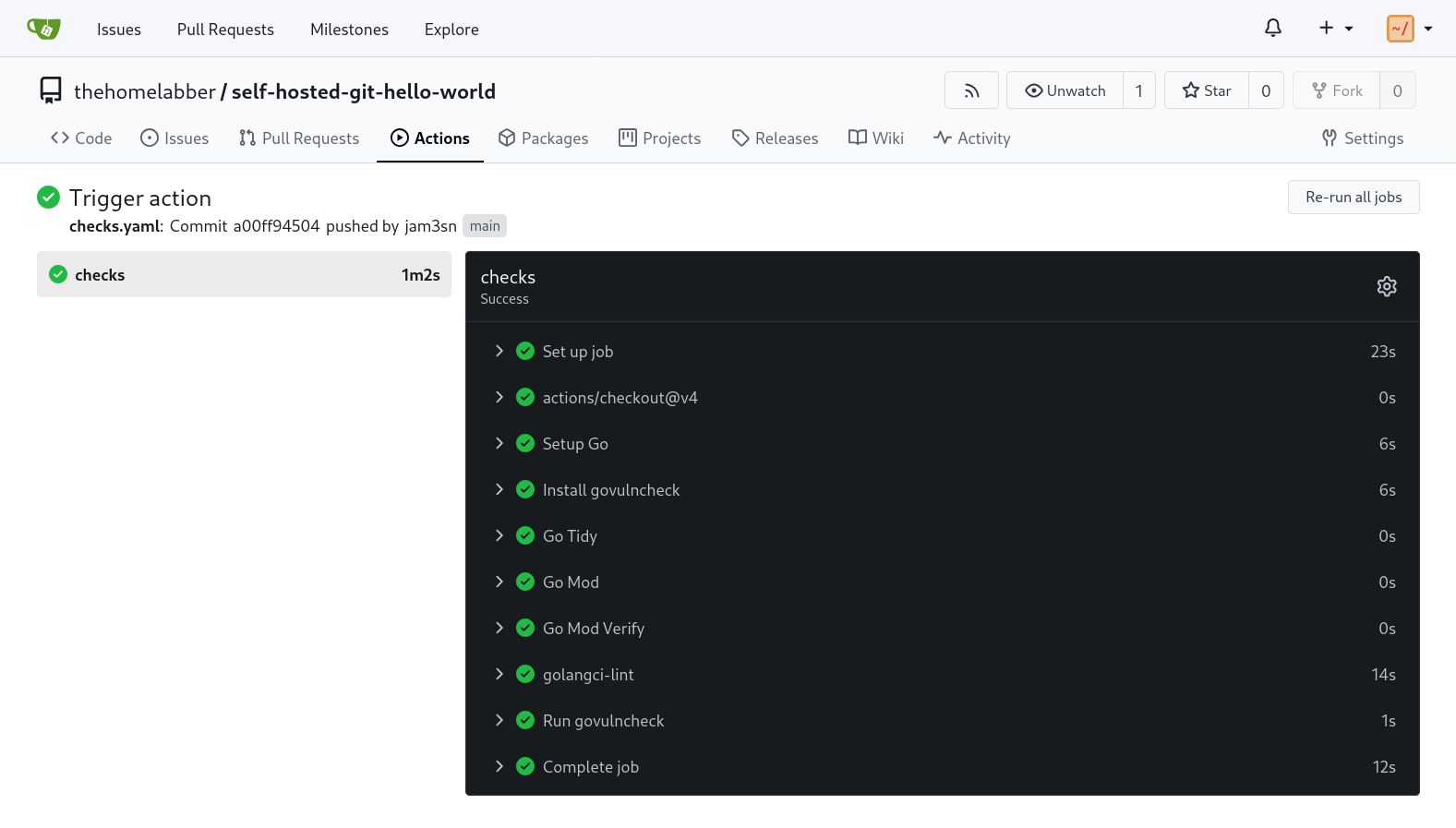Screen dimensions: 1456x828
Task: Click the repository icon beside the title
Action: tap(51, 90)
